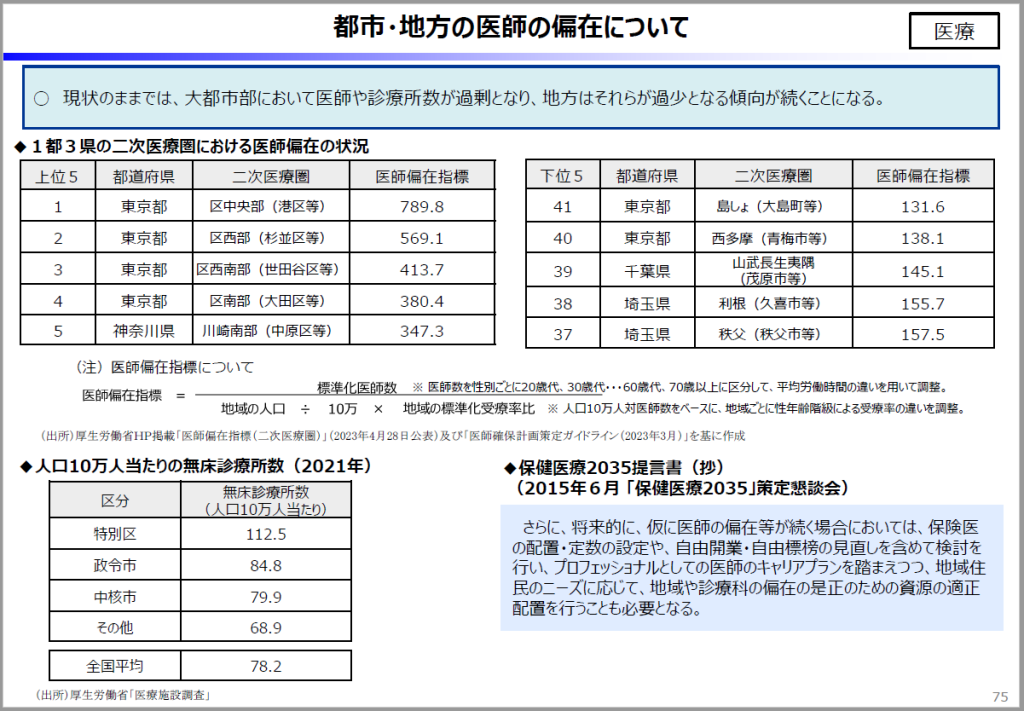The height and width of the screenshot is (711, 1024).
Task: Select the cell 秩父（秩父市等）
Action: [773, 334]
